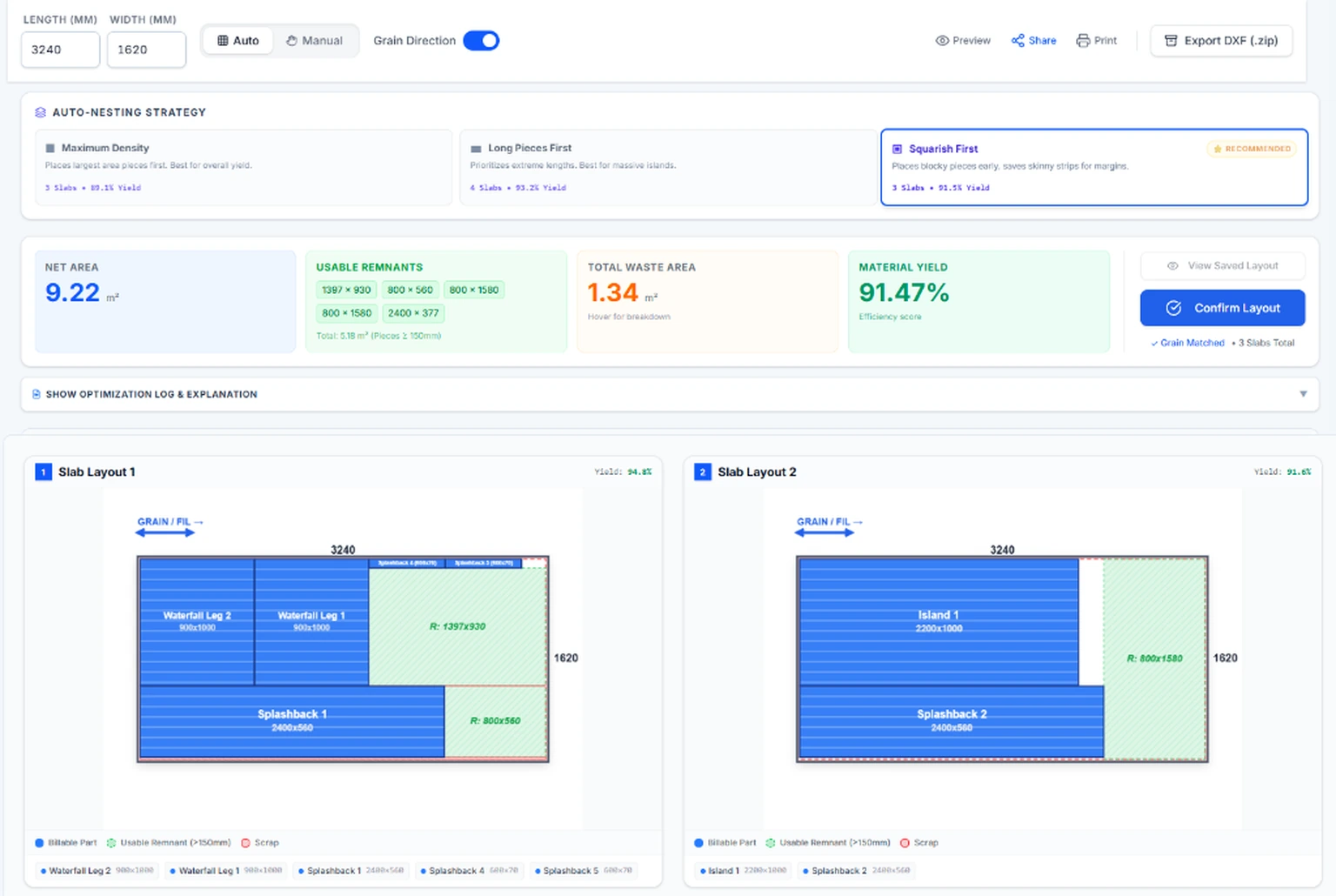This screenshot has width=1336, height=896.
Task: Click the Share link
Action: pos(1033,41)
